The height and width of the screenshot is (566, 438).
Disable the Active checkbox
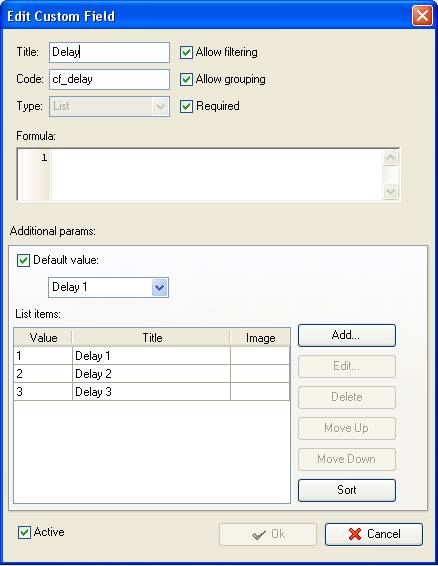tap(24, 532)
